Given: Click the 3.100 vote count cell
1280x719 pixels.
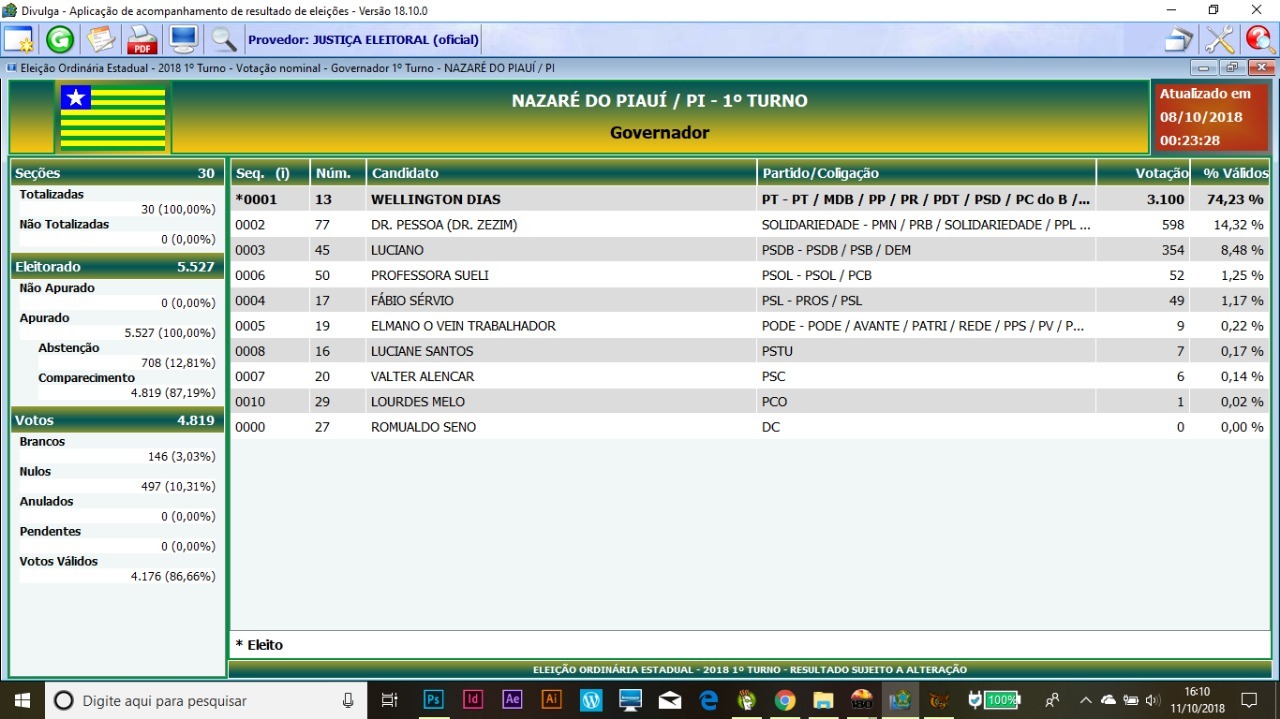Looking at the screenshot, I should [1143, 199].
